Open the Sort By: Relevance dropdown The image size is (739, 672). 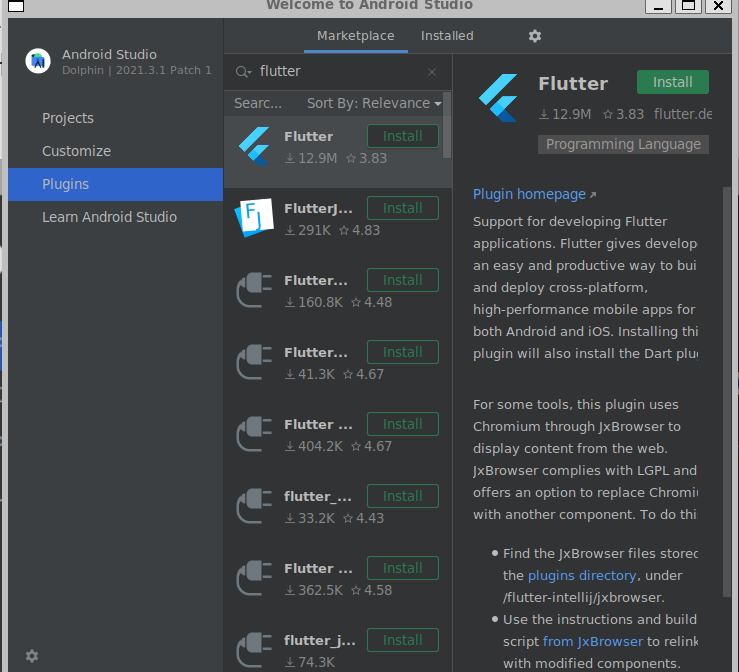(x=374, y=103)
